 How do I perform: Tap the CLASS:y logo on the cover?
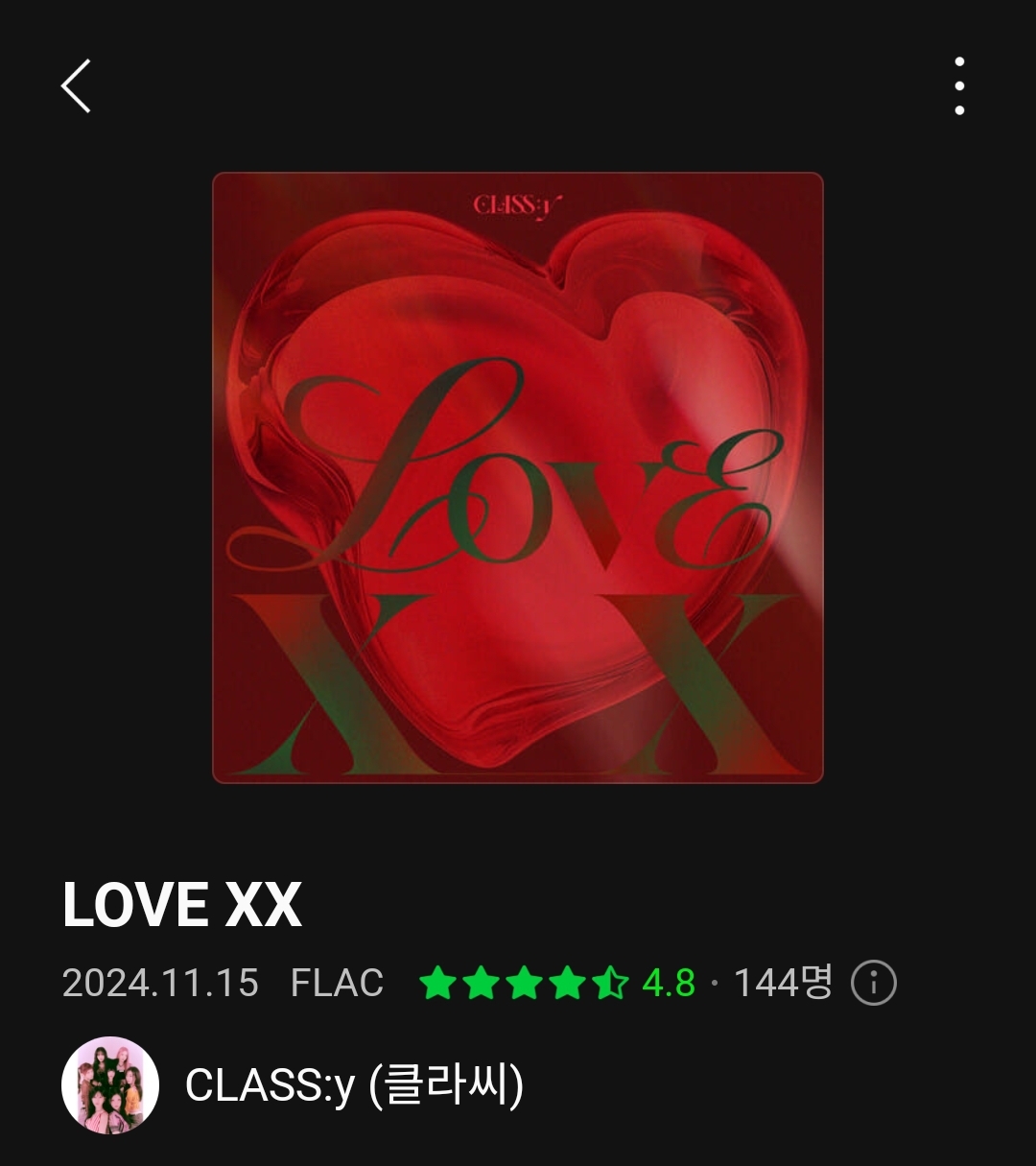pos(518,205)
